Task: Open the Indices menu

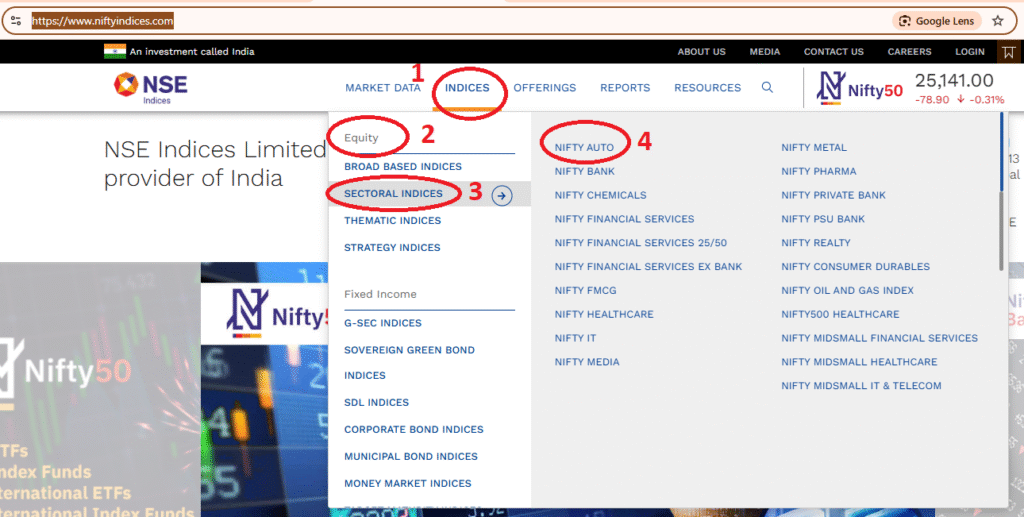Action: click(467, 88)
